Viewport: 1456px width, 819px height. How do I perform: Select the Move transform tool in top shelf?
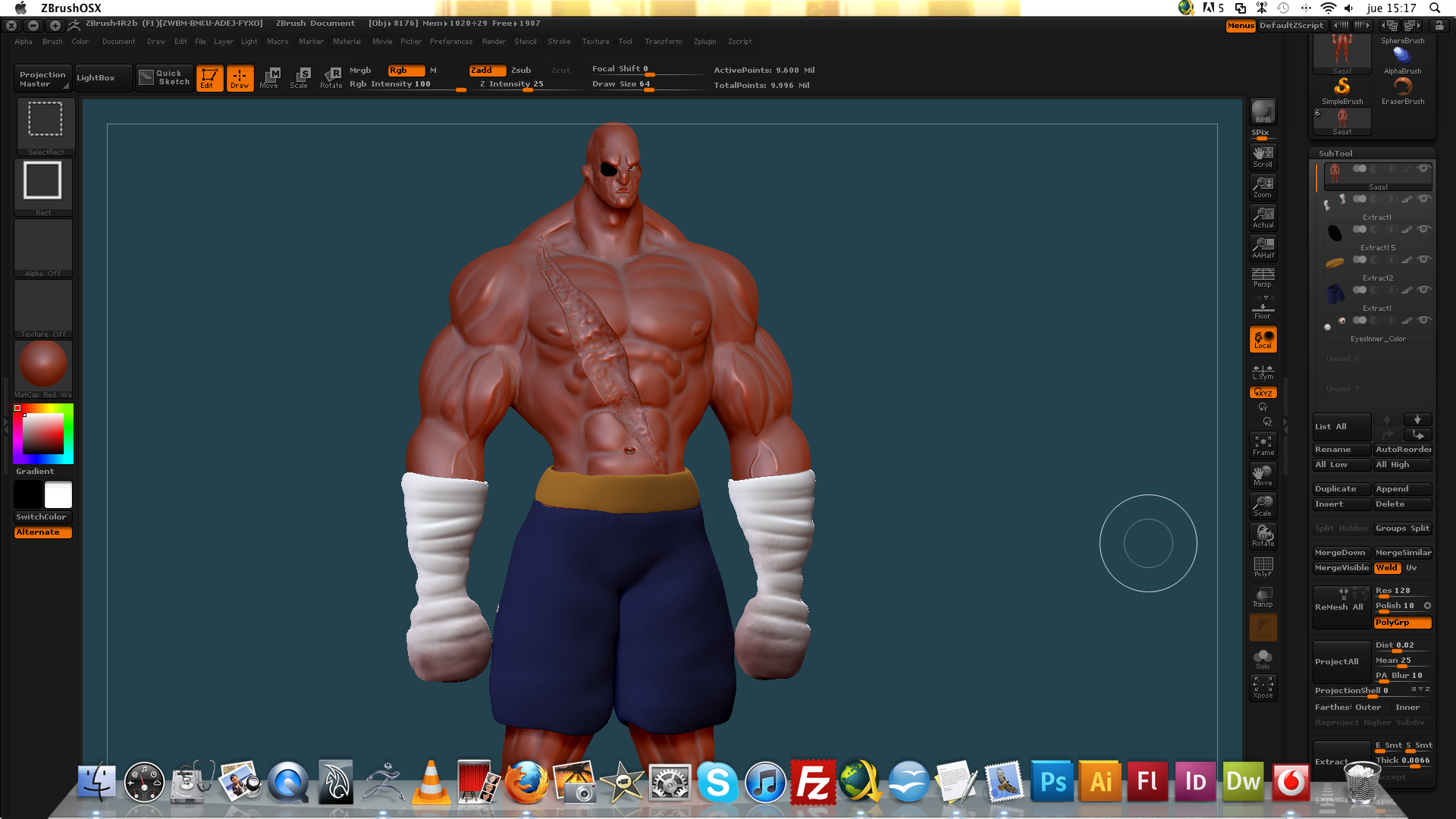(269, 77)
